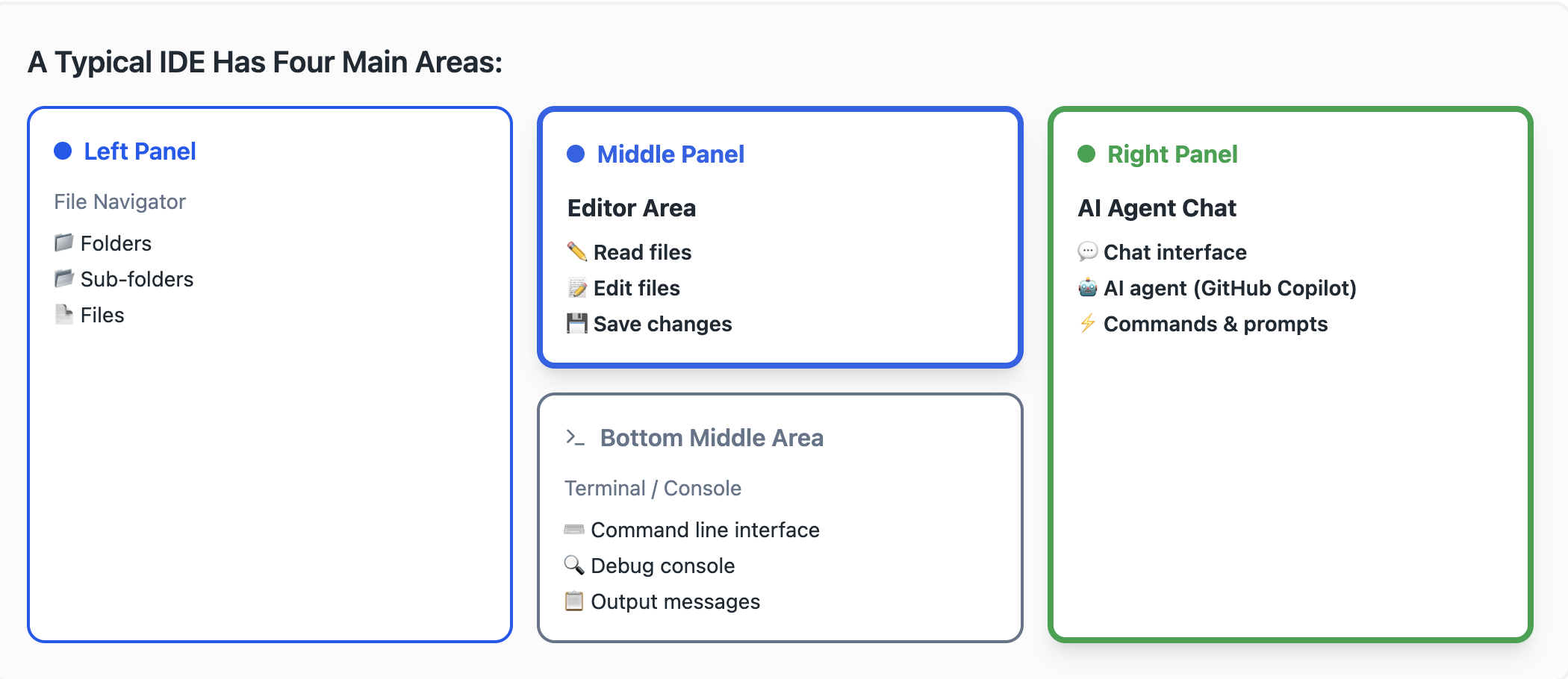Click the AI Agent Chat title

[x=1157, y=208]
